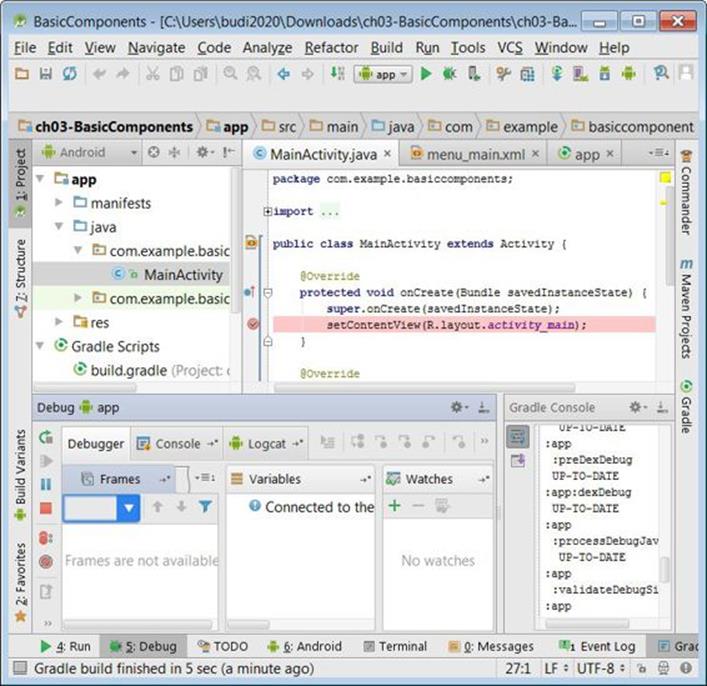This screenshot has width=707, height=686.
Task: Expand the folded import block
Action: coord(267,211)
